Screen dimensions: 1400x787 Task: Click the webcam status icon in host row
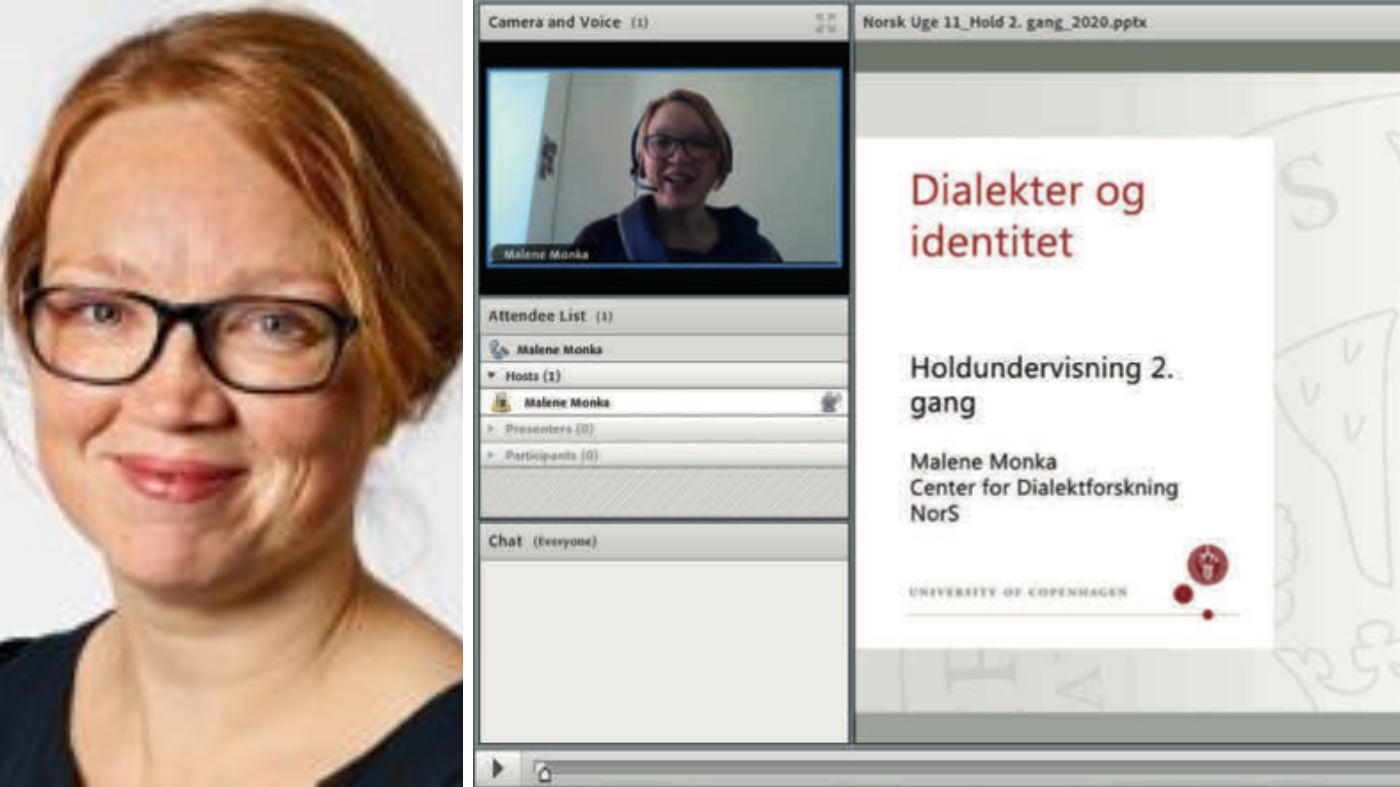click(829, 402)
